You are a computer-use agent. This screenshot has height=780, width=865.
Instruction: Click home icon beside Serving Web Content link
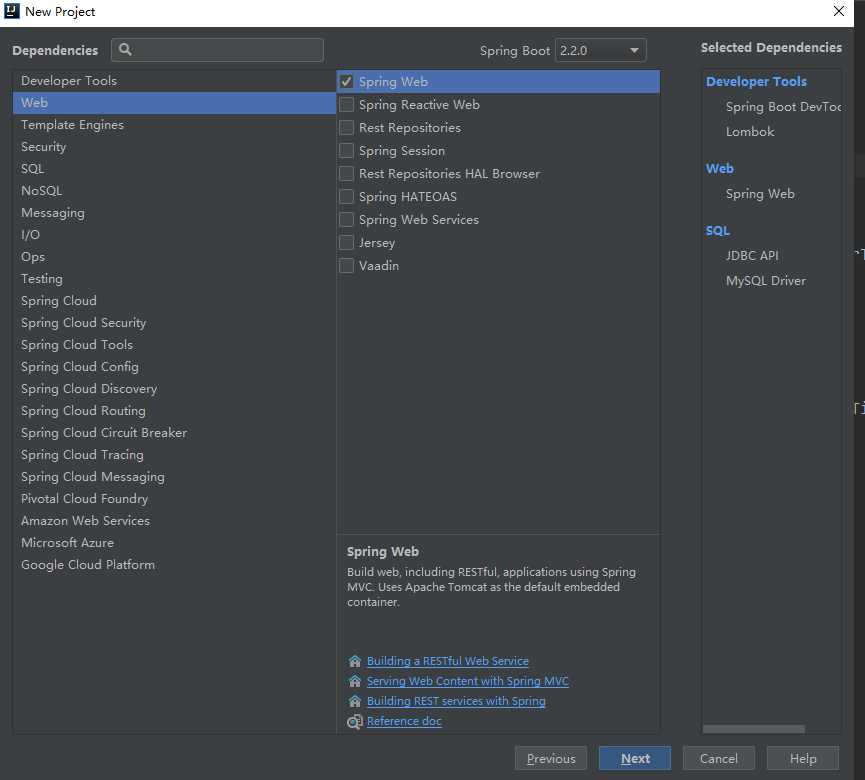click(355, 681)
